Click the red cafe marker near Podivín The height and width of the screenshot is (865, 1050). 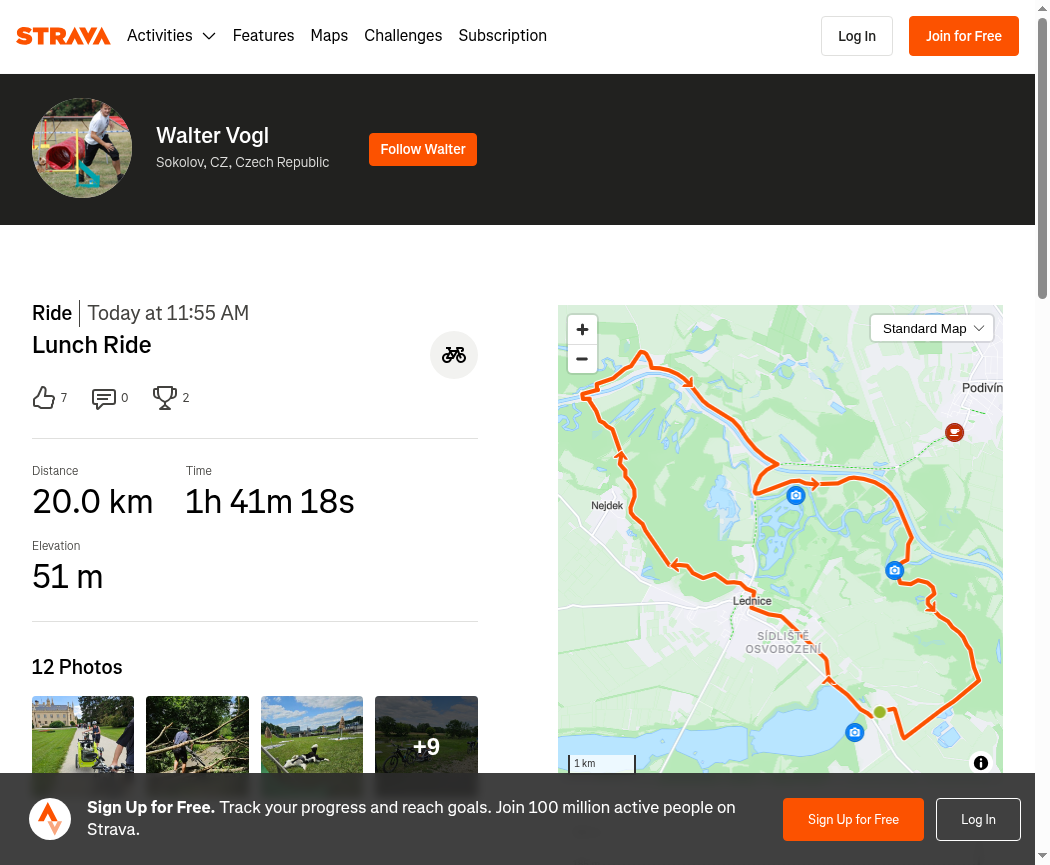pos(954,432)
